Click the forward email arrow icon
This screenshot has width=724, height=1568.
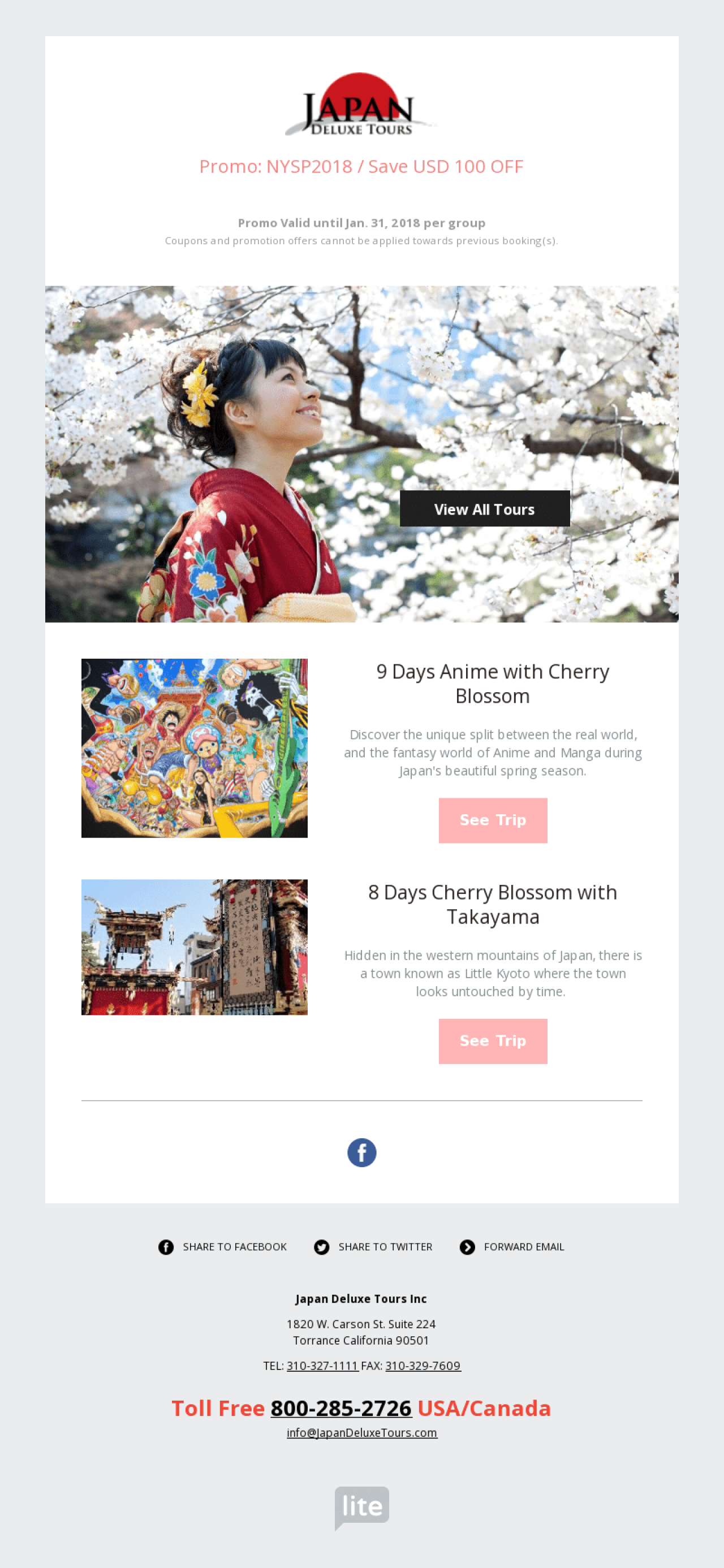467,1247
